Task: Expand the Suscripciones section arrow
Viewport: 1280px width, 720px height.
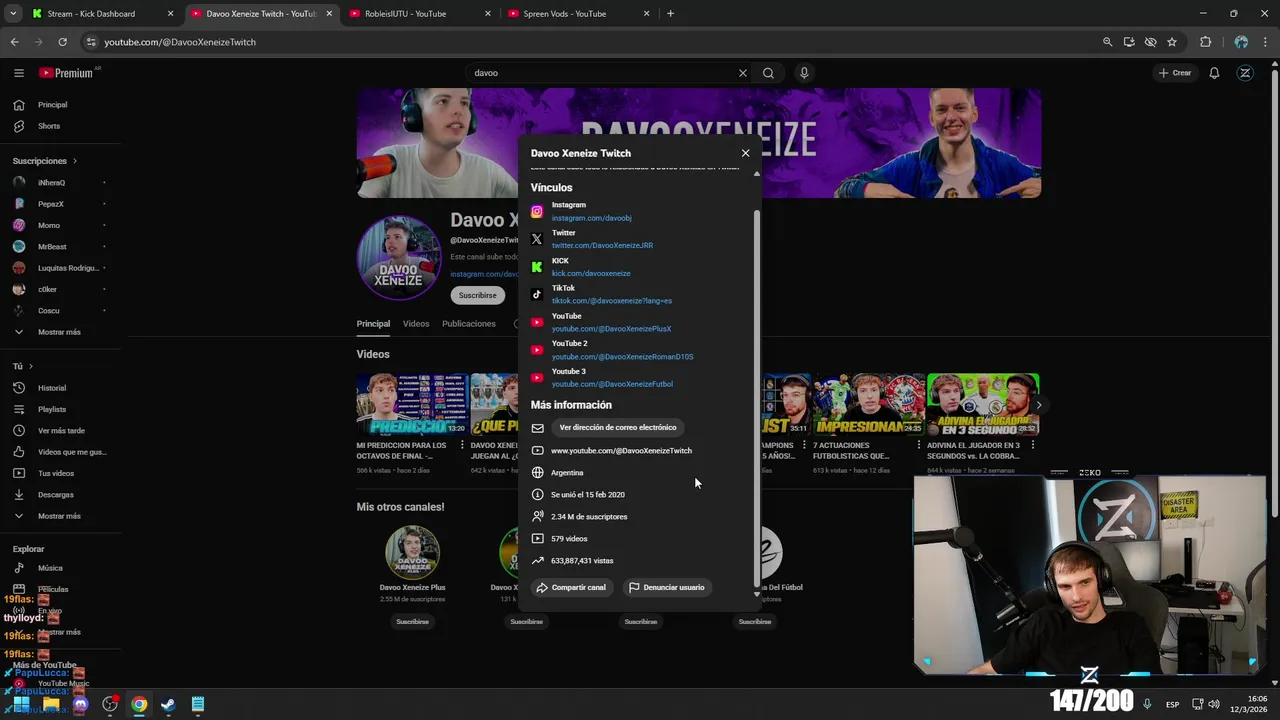Action: 74,161
